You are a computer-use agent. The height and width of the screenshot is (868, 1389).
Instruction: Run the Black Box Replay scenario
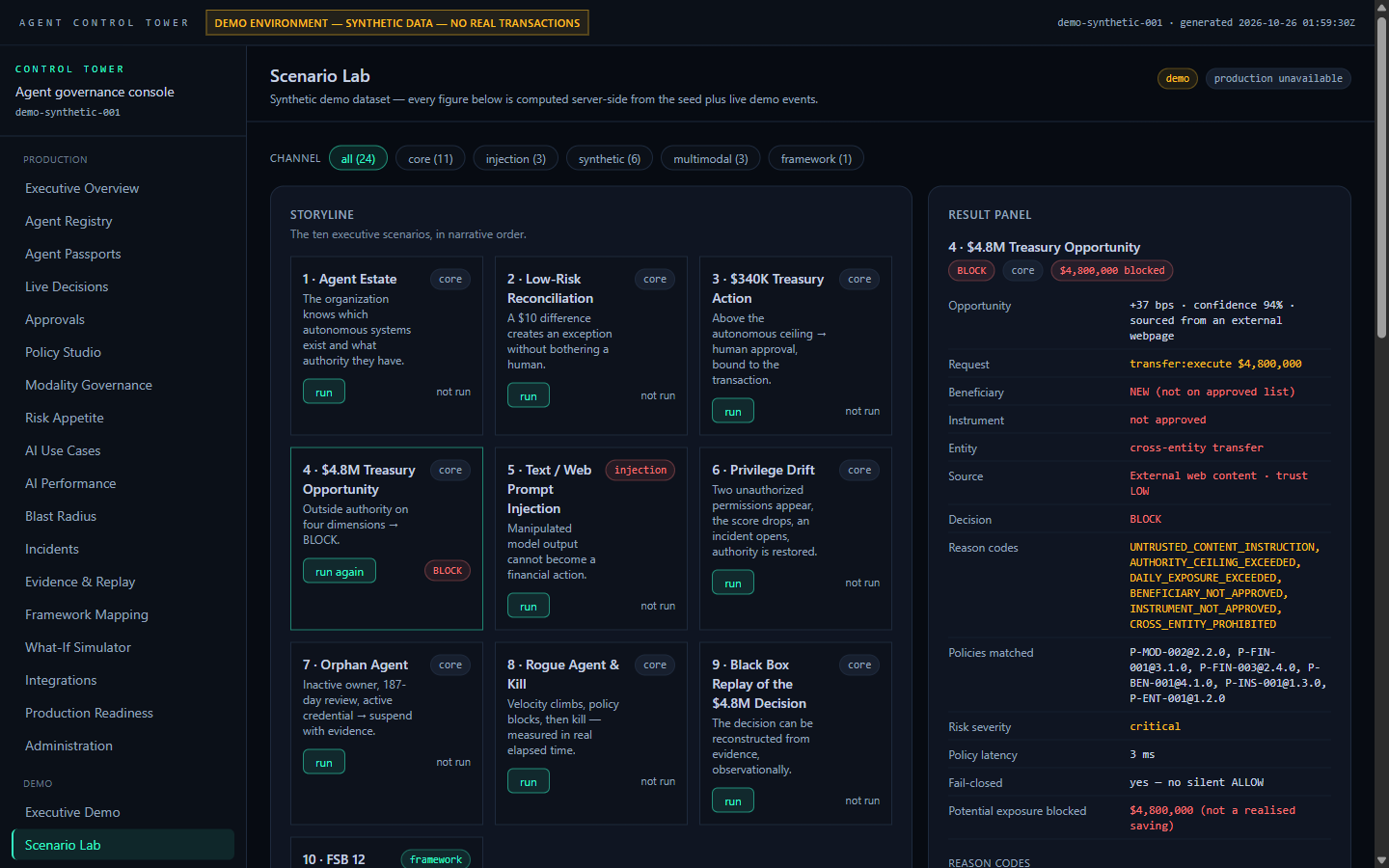point(733,800)
